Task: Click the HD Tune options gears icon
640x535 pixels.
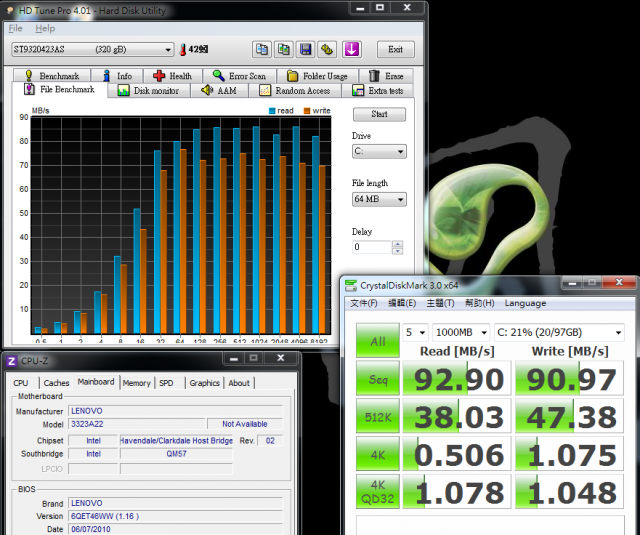Action: [x=328, y=49]
